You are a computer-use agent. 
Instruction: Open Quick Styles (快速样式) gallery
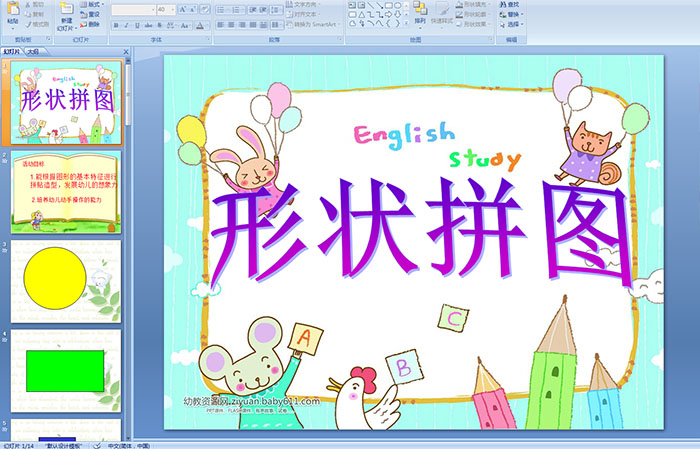point(442,14)
